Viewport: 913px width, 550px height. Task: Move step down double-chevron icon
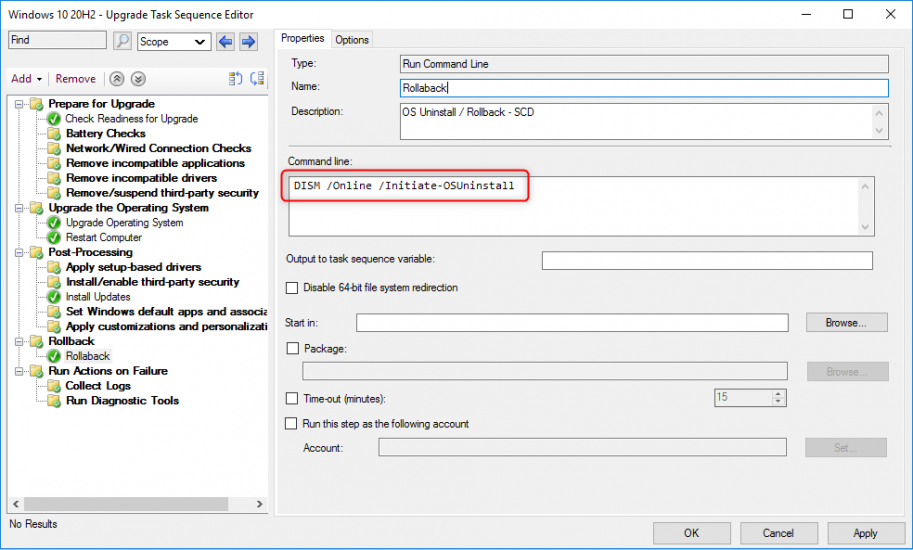click(x=138, y=79)
